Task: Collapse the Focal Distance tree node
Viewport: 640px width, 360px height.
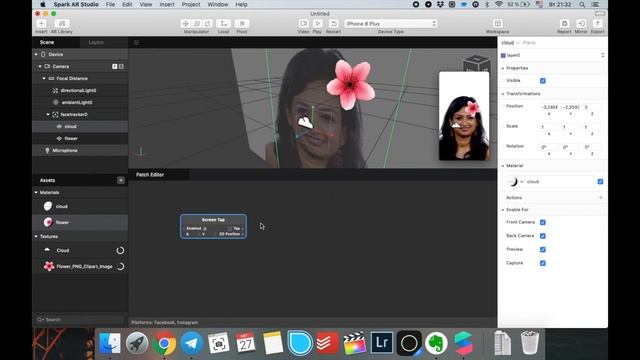Action: pyautogui.click(x=44, y=78)
